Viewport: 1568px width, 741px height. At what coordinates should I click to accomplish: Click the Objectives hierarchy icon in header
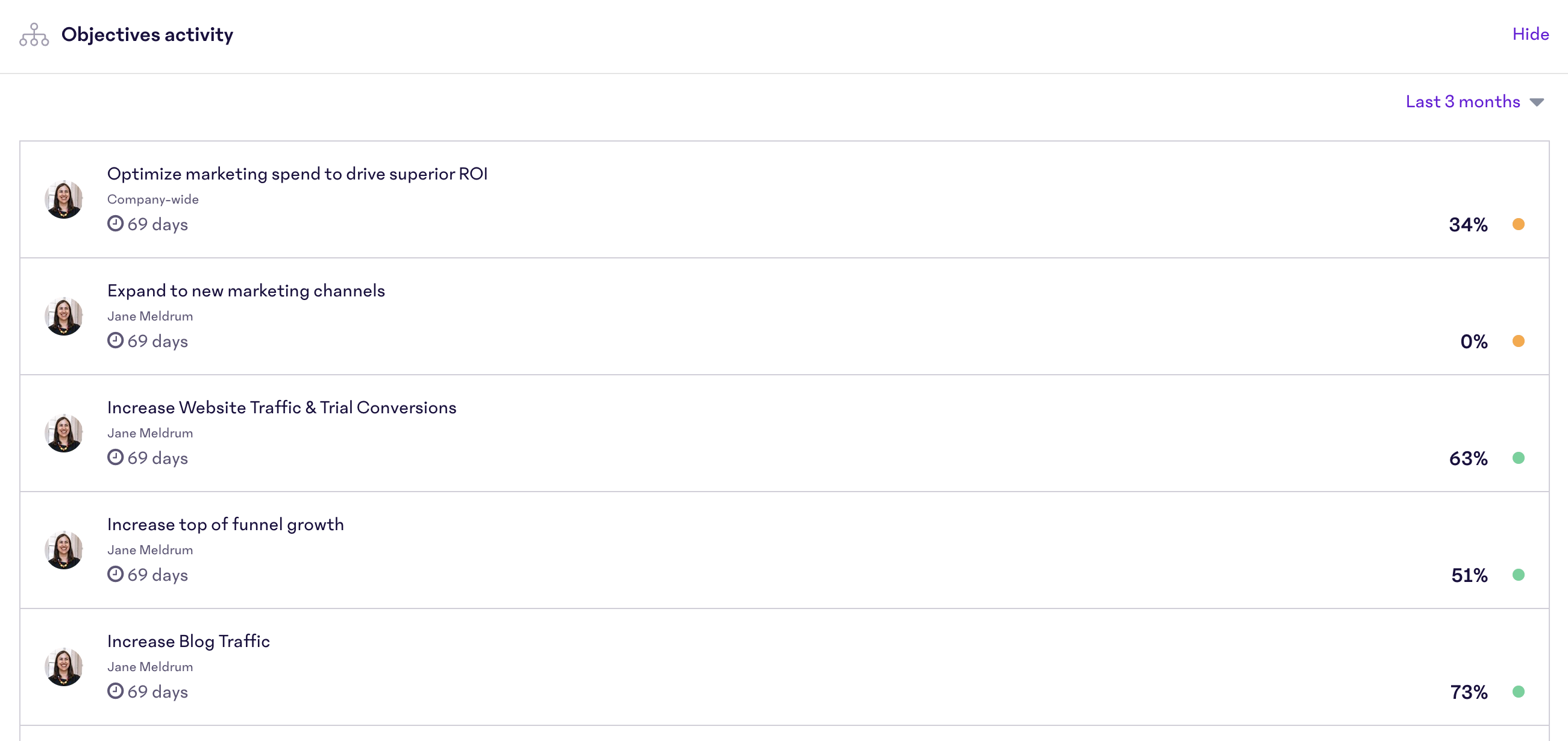coord(34,35)
